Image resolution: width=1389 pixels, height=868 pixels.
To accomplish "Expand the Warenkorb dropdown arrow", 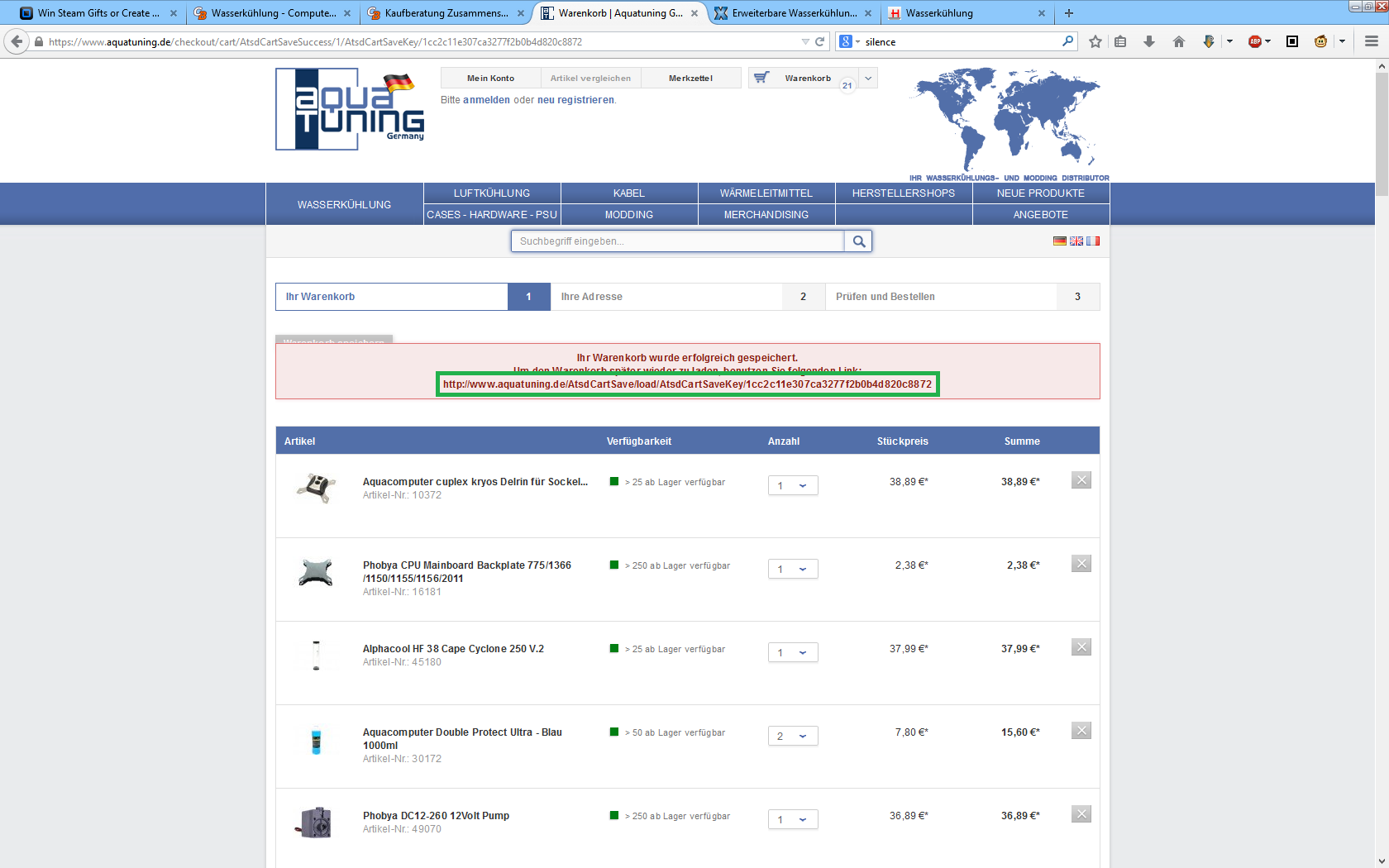I will tap(868, 79).
